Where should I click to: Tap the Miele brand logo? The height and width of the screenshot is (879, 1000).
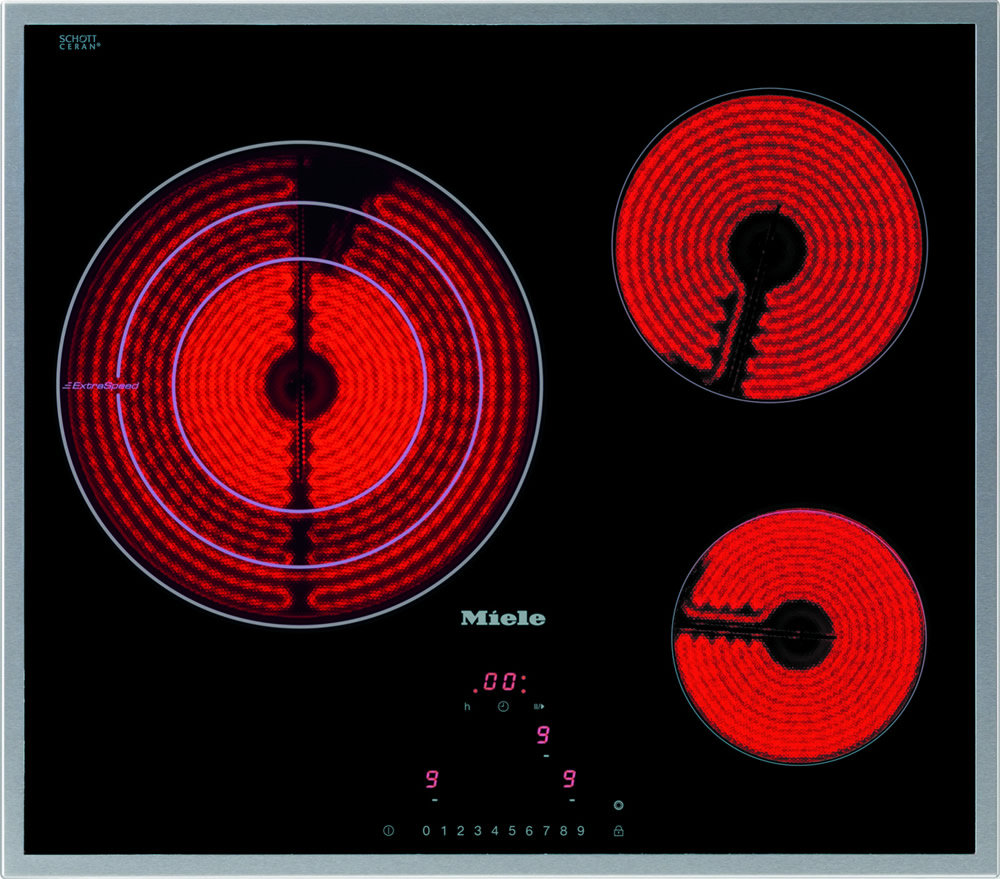tap(503, 618)
